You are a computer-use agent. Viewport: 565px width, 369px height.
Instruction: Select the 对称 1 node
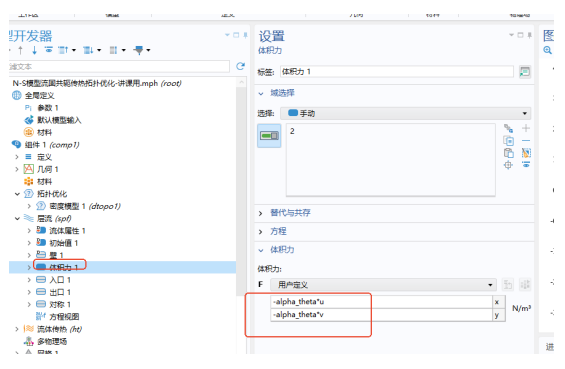pyautogui.click(x=60, y=304)
